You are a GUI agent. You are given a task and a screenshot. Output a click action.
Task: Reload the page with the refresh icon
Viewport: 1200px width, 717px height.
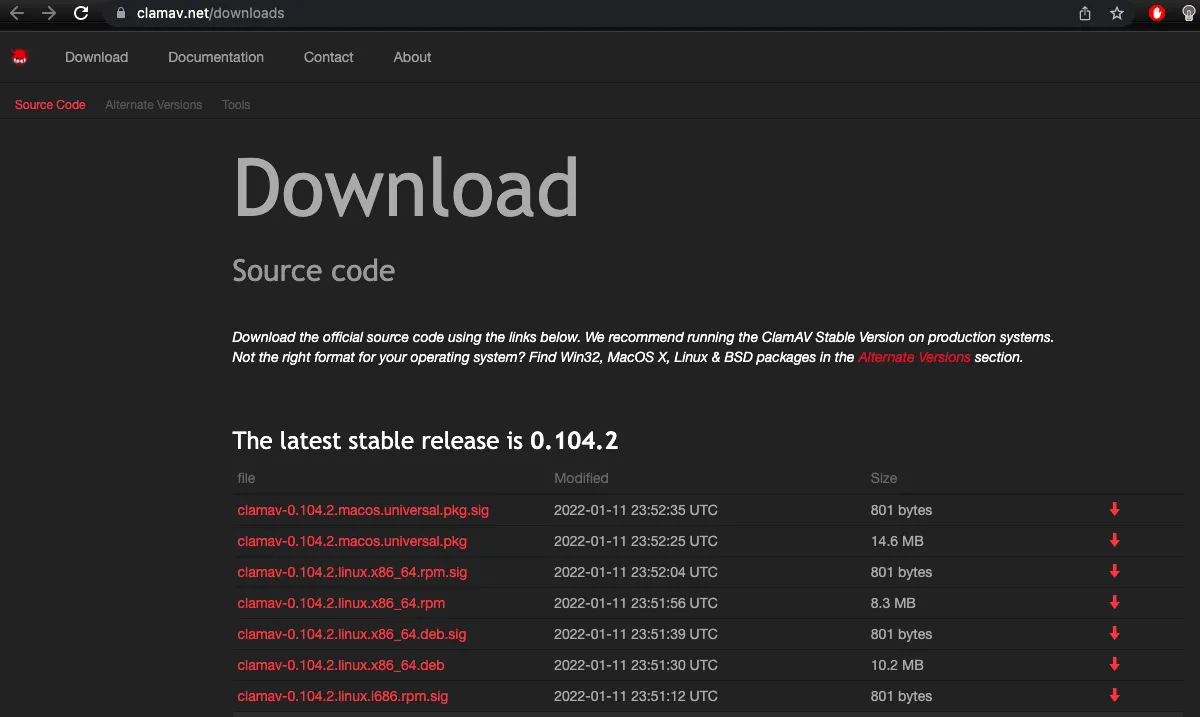81,13
